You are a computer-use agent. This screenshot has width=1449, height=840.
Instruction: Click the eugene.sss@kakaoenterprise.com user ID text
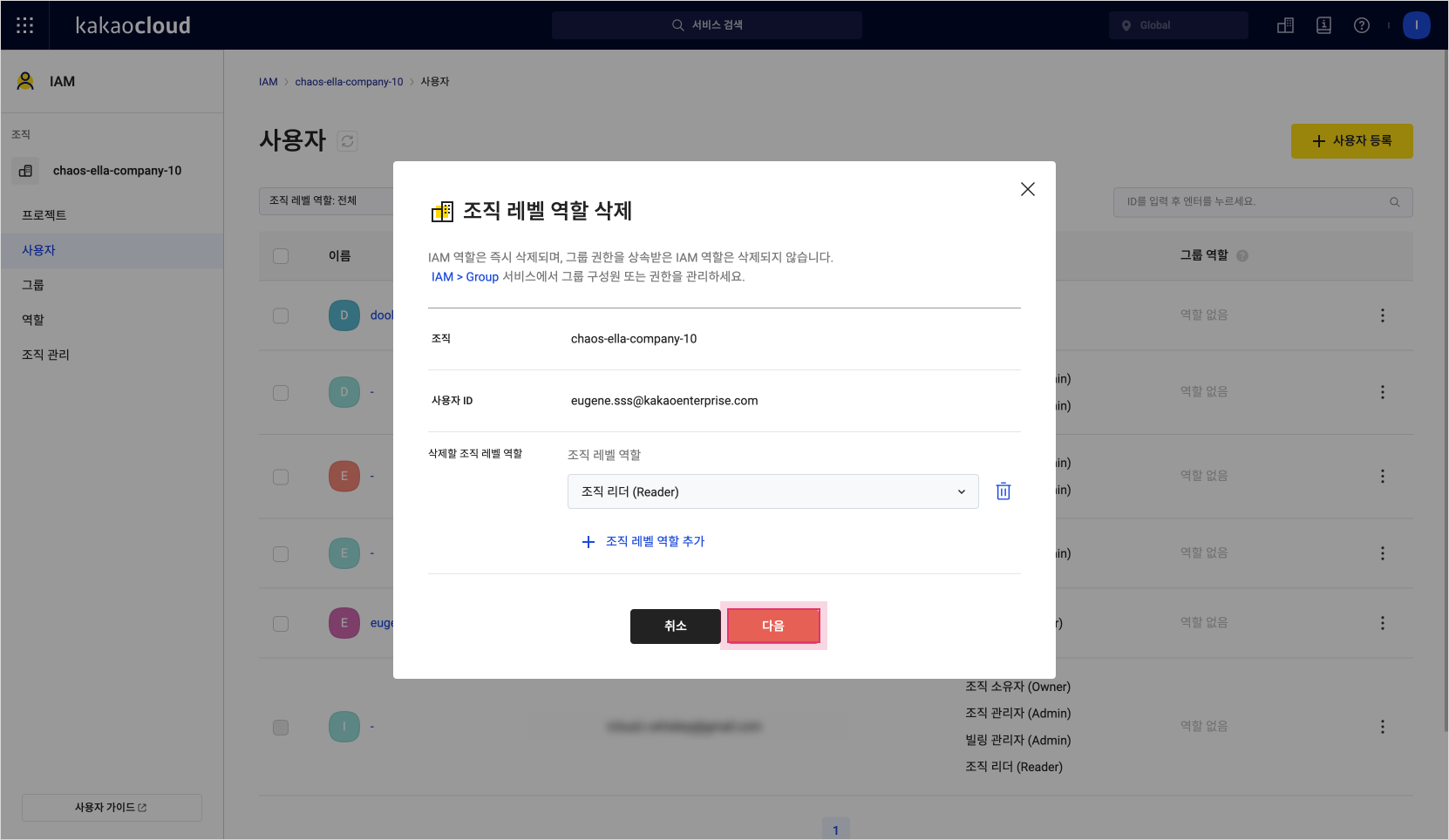pos(664,401)
